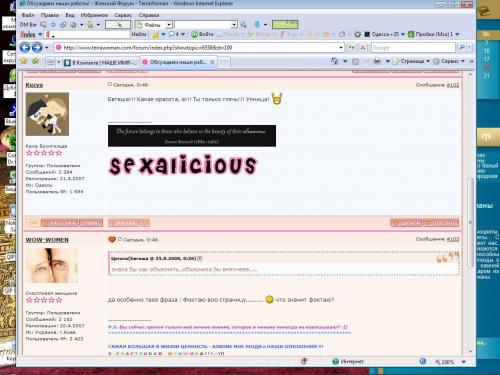Click the blue download arrow icon in DM bar
This screenshot has width=500, height=375.
(257, 24)
